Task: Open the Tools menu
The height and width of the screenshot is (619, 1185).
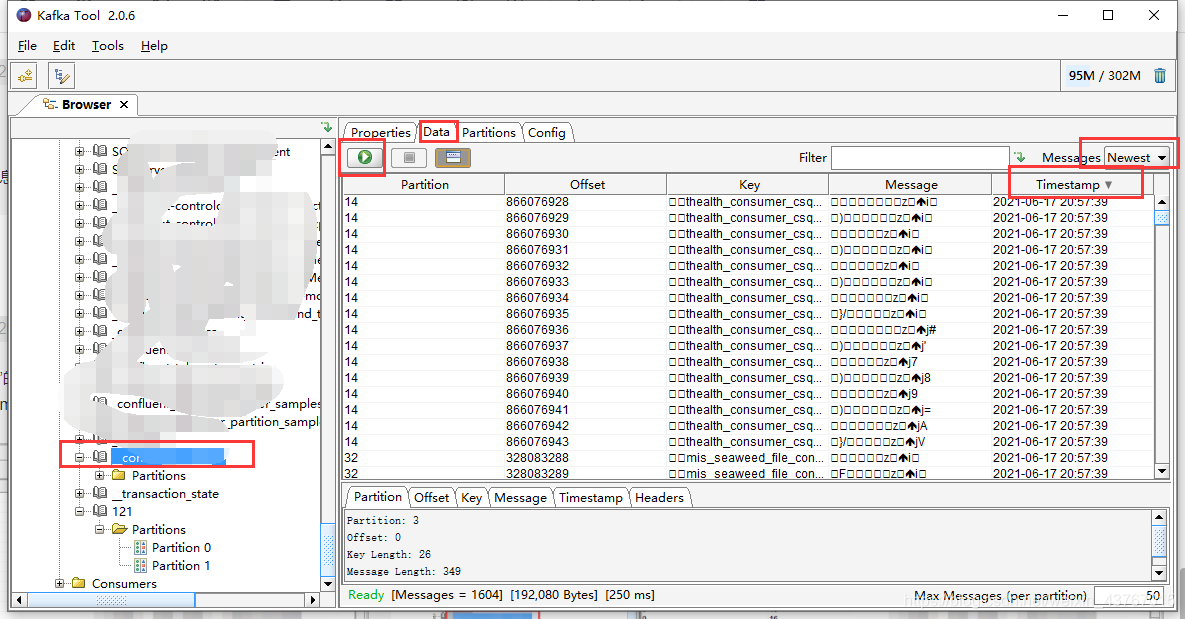Action: pos(107,45)
